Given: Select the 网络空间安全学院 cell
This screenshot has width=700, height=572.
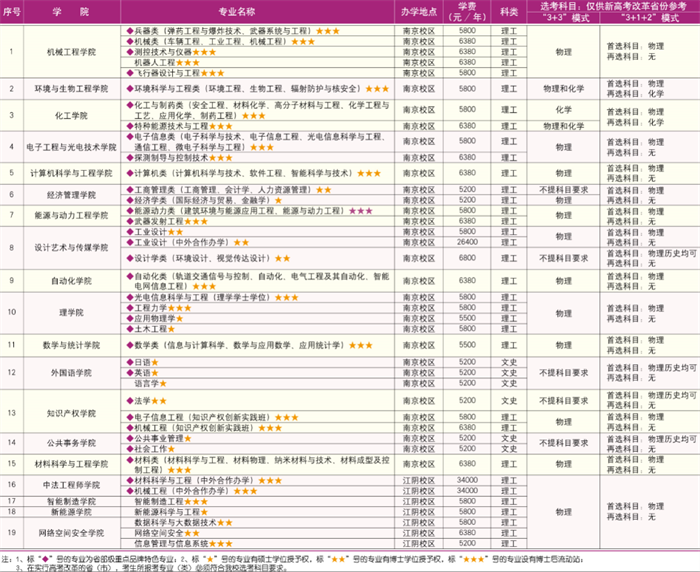Looking at the screenshot, I should coord(71,533).
